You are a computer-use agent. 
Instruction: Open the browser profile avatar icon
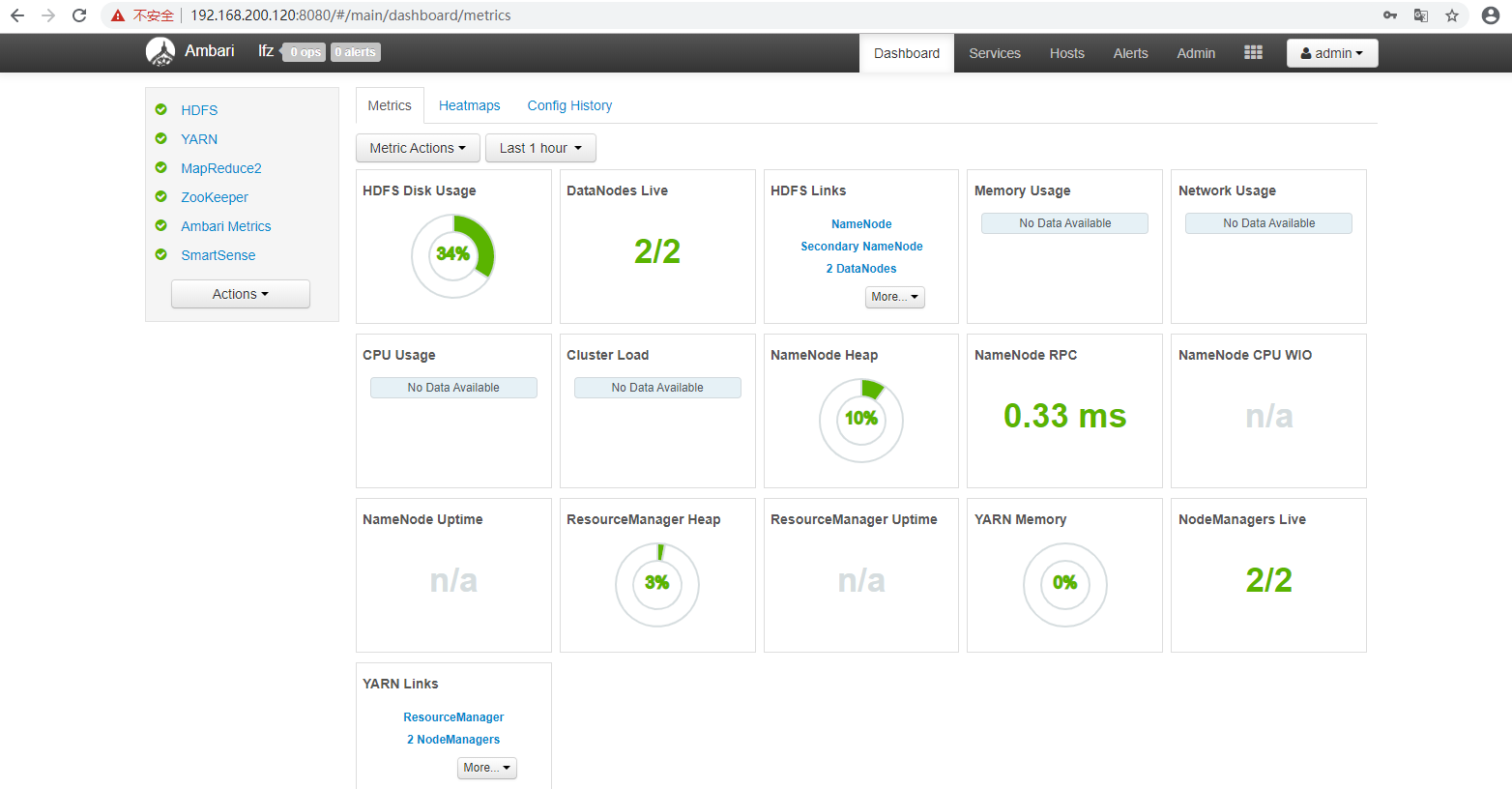(x=1491, y=15)
